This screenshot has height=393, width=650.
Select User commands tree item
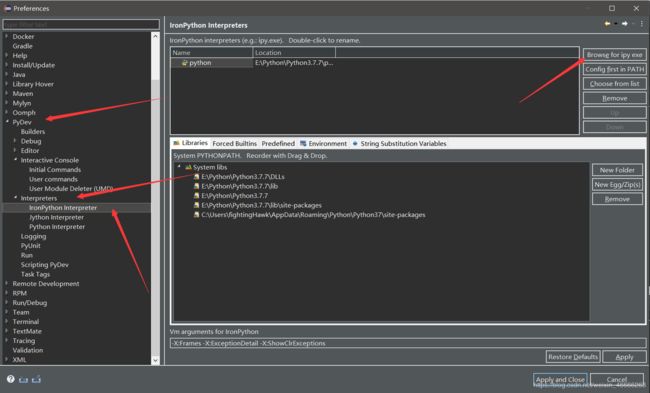tap(53, 179)
